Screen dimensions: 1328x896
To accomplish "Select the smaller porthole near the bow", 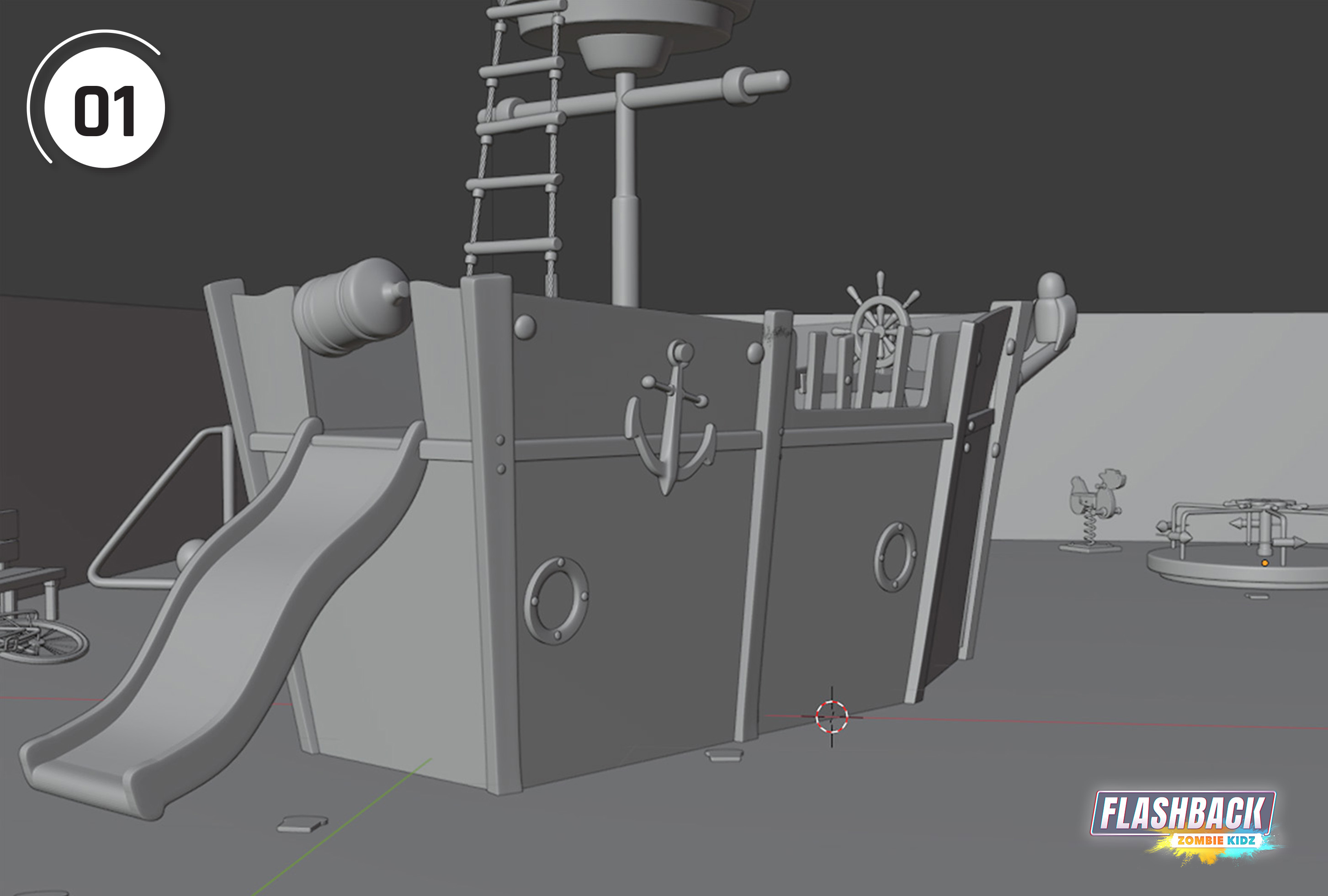I will (x=895, y=557).
